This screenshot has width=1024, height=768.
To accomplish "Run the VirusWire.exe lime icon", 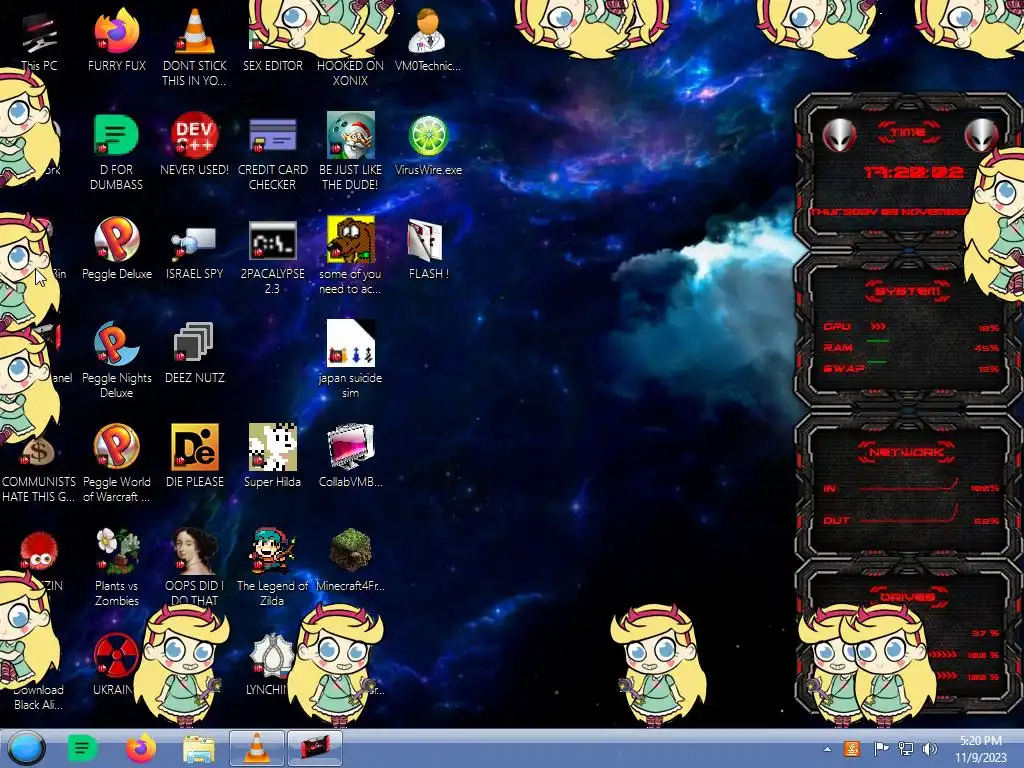I will [x=428, y=144].
